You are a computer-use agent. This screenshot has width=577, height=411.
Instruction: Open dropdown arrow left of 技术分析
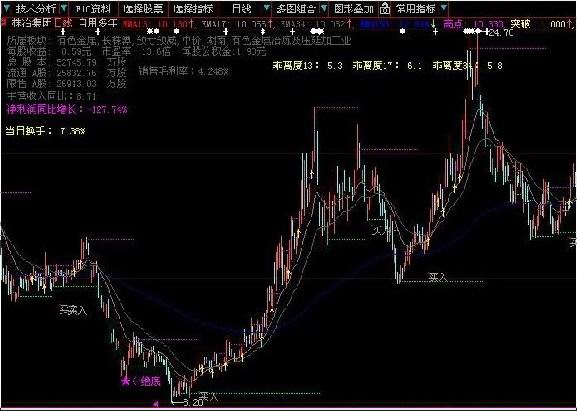point(7,8)
